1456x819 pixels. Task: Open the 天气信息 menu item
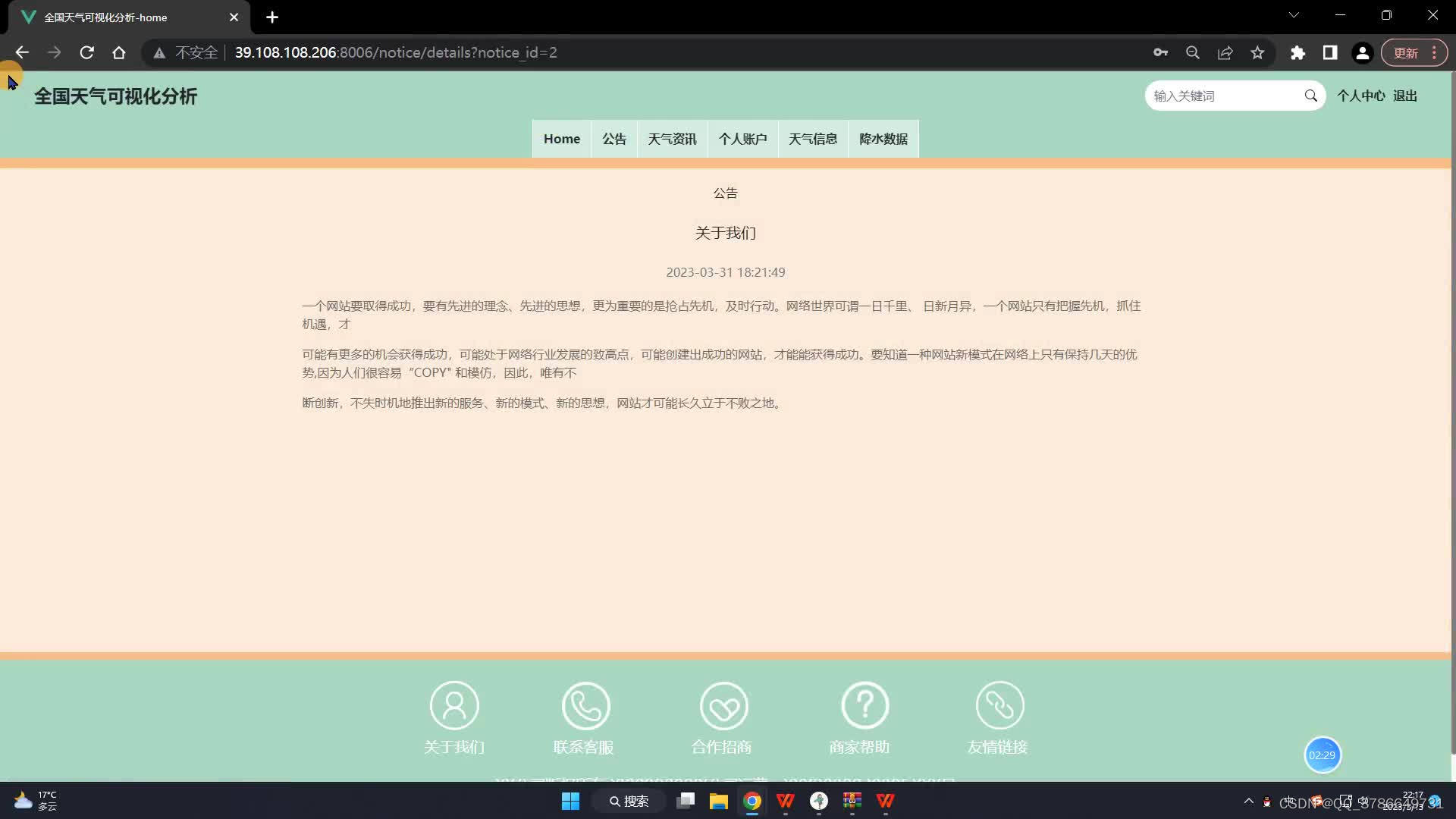pyautogui.click(x=813, y=139)
